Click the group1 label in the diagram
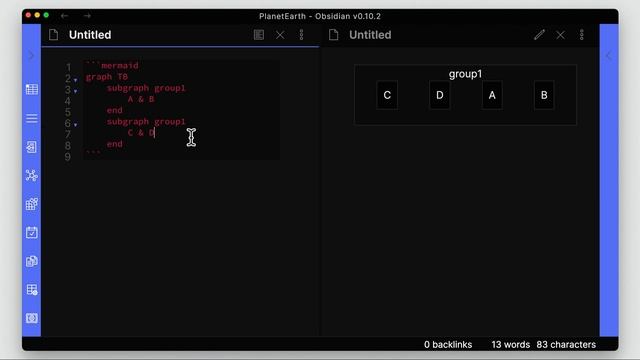640x360 pixels. [x=465, y=74]
